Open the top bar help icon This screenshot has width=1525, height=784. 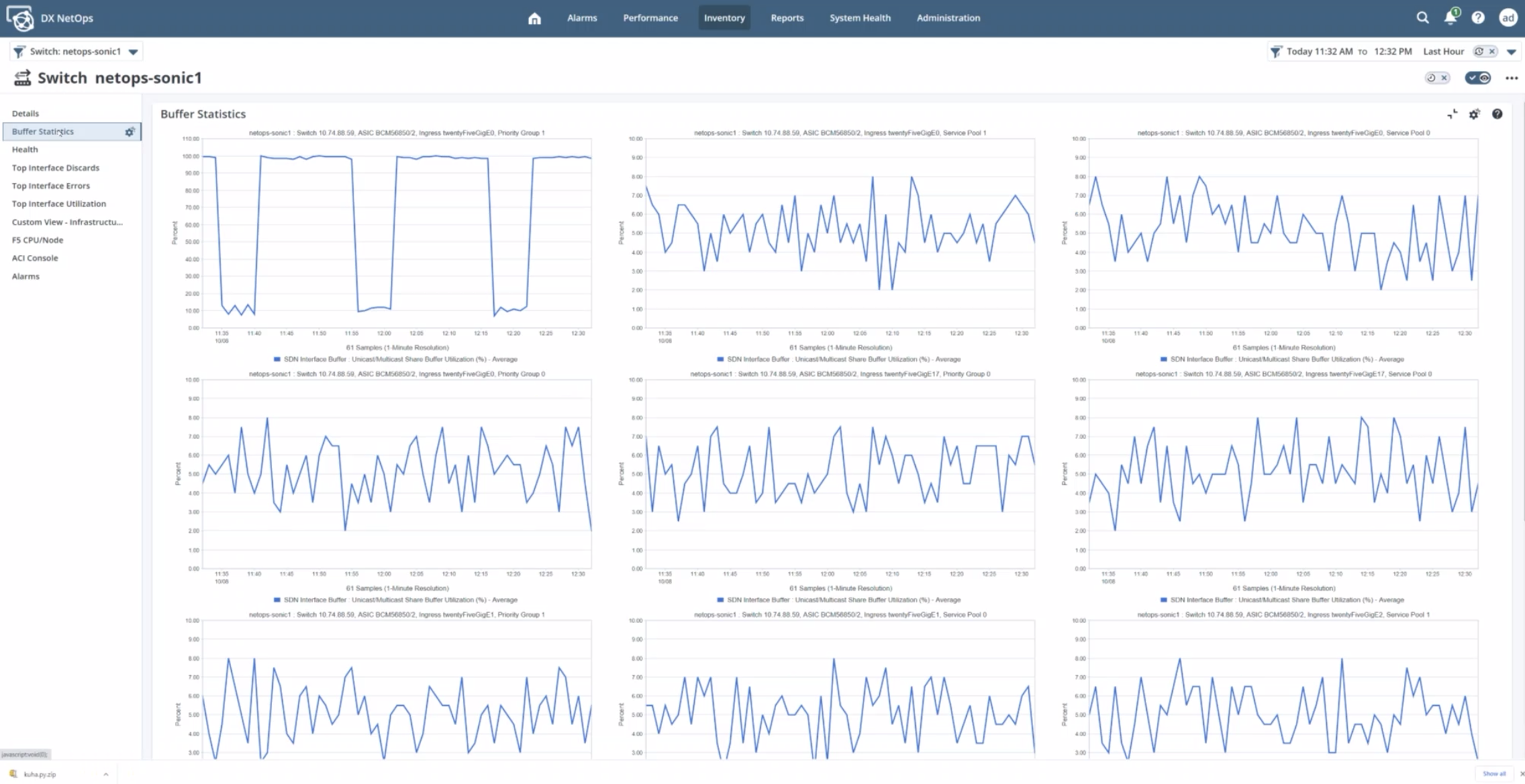[x=1478, y=18]
